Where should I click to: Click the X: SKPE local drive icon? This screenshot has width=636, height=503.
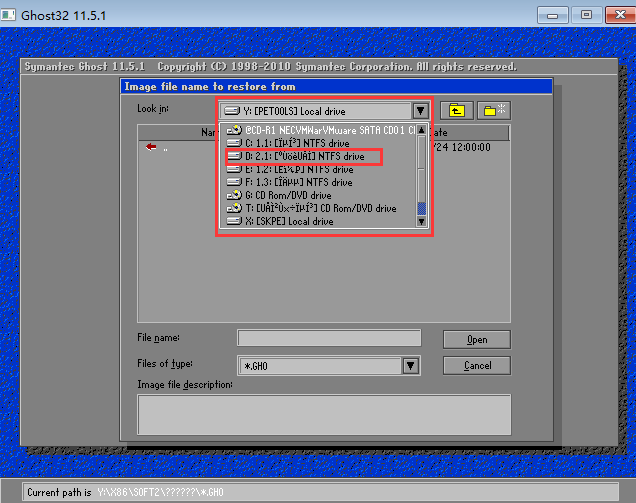[233, 222]
